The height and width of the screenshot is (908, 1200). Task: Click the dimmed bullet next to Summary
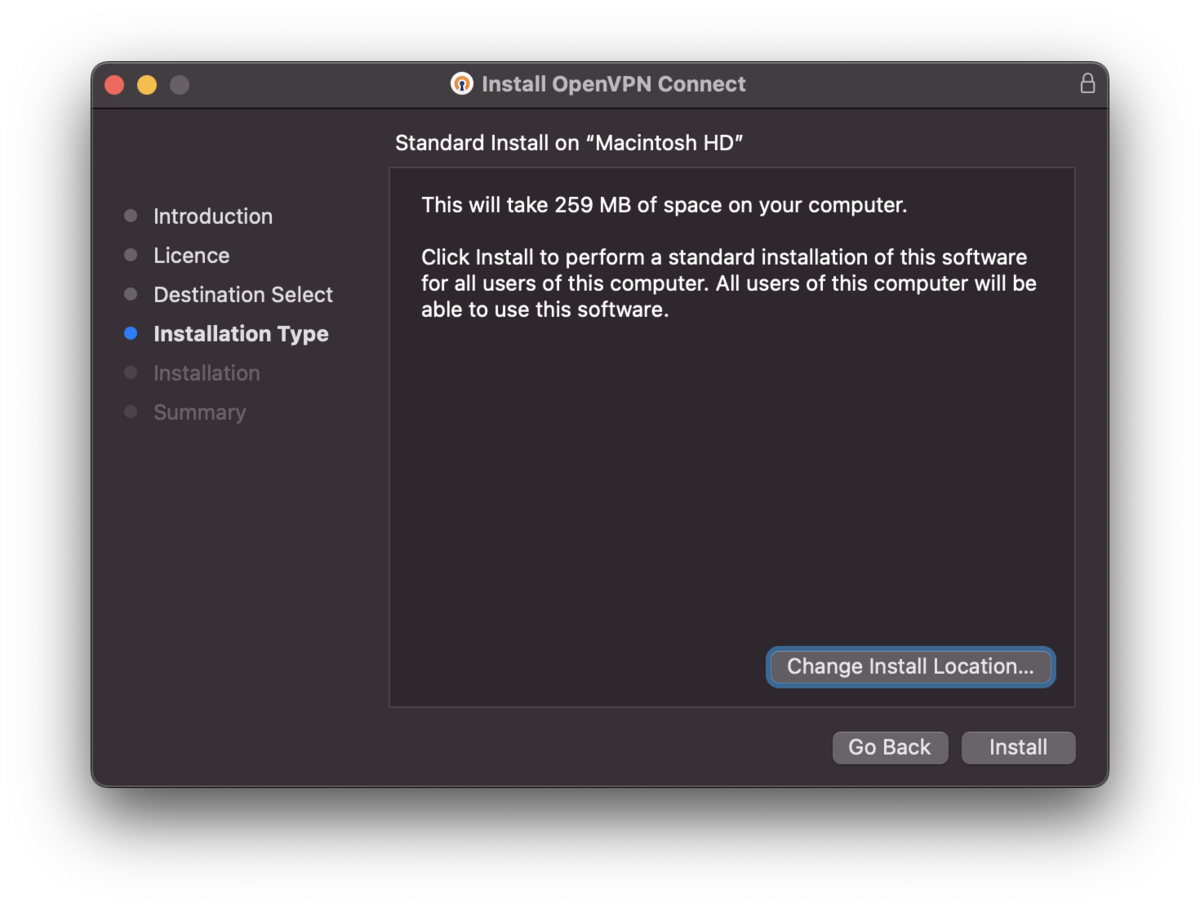tap(130, 412)
